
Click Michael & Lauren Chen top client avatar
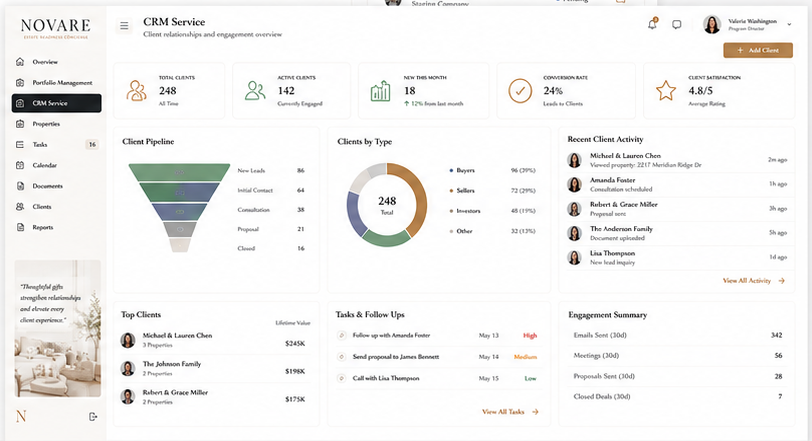(128, 340)
